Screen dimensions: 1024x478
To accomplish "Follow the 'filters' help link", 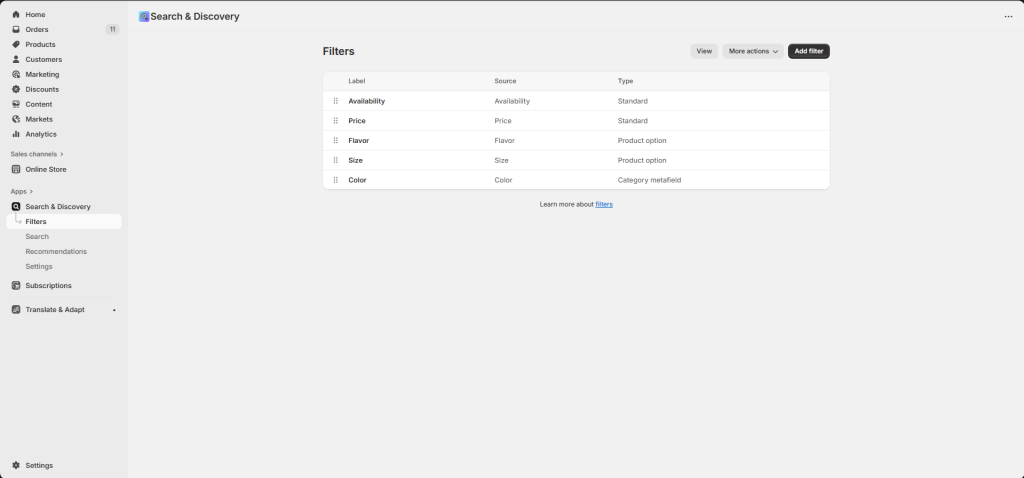I will (x=604, y=204).
